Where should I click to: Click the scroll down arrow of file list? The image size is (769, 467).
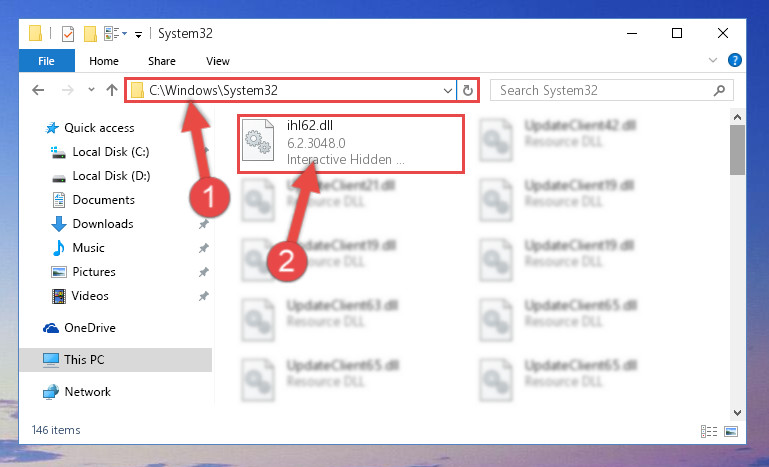[x=737, y=413]
